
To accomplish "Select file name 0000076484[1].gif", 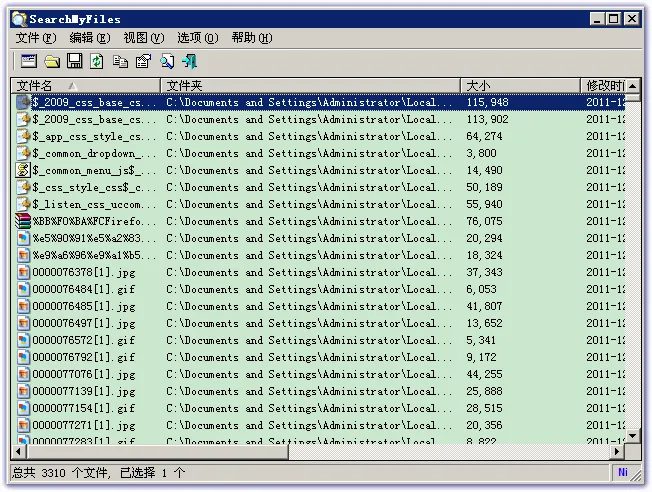I will click(84, 289).
